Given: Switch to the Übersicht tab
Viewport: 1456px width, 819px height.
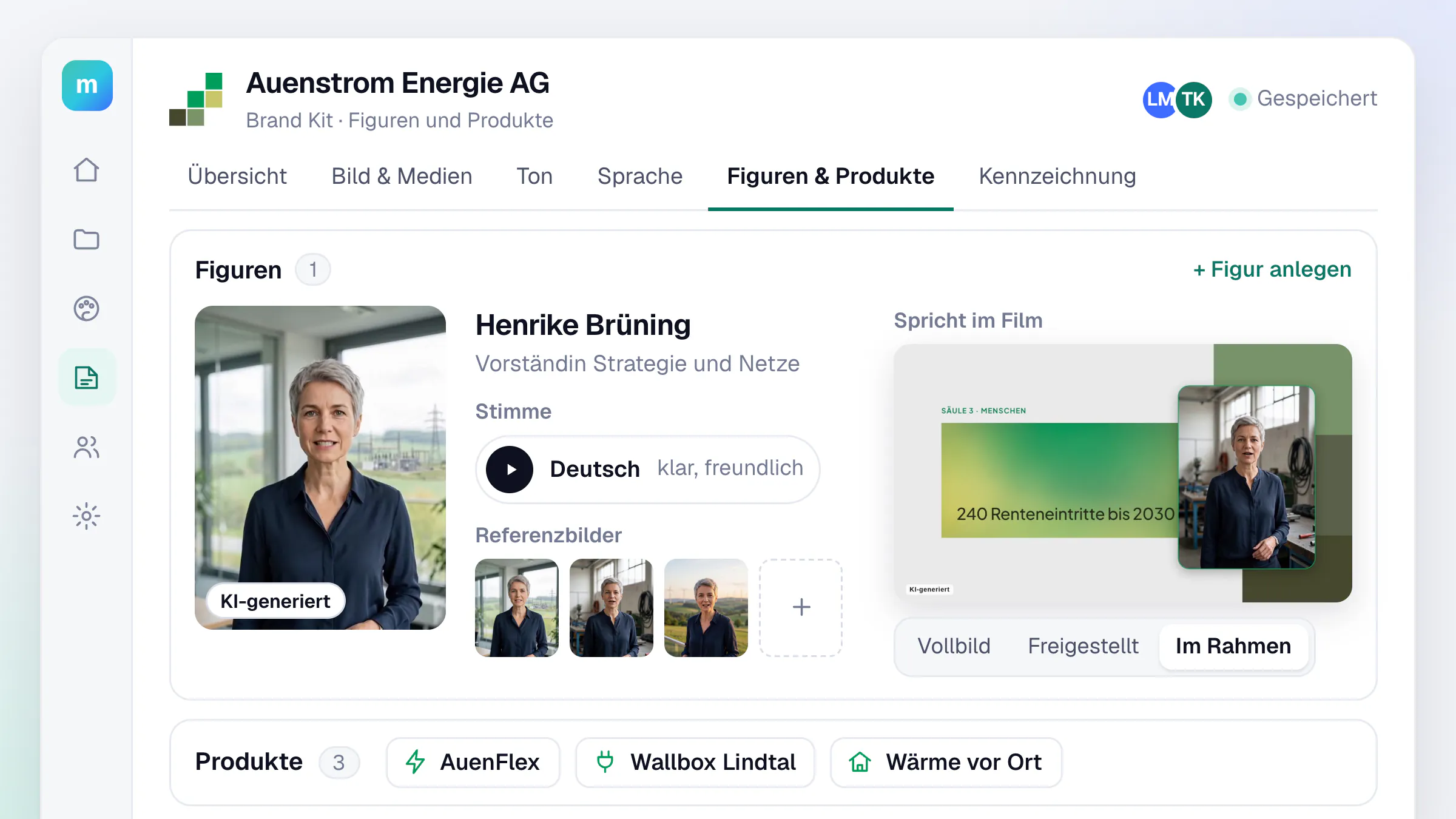Looking at the screenshot, I should (x=237, y=176).
